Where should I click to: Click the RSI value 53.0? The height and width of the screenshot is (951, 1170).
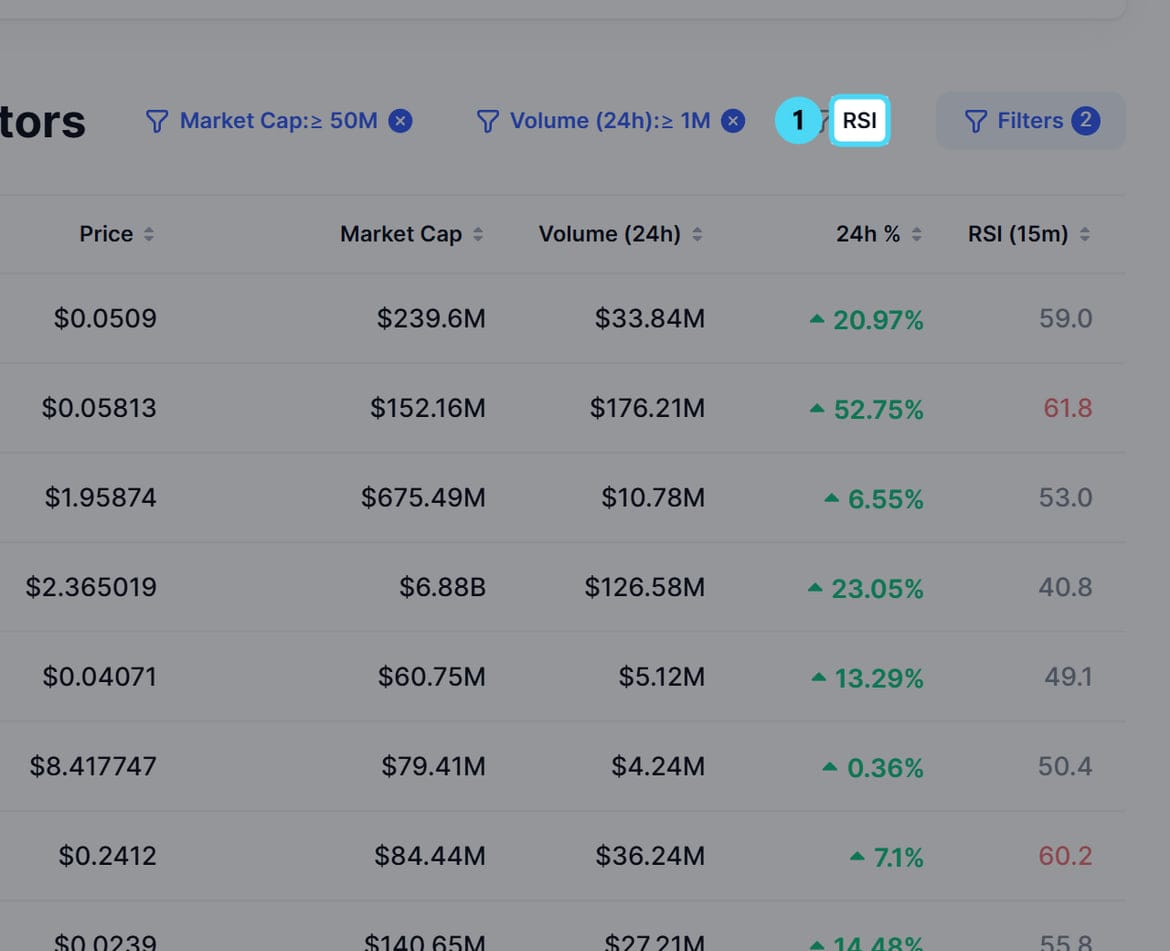tap(1066, 498)
